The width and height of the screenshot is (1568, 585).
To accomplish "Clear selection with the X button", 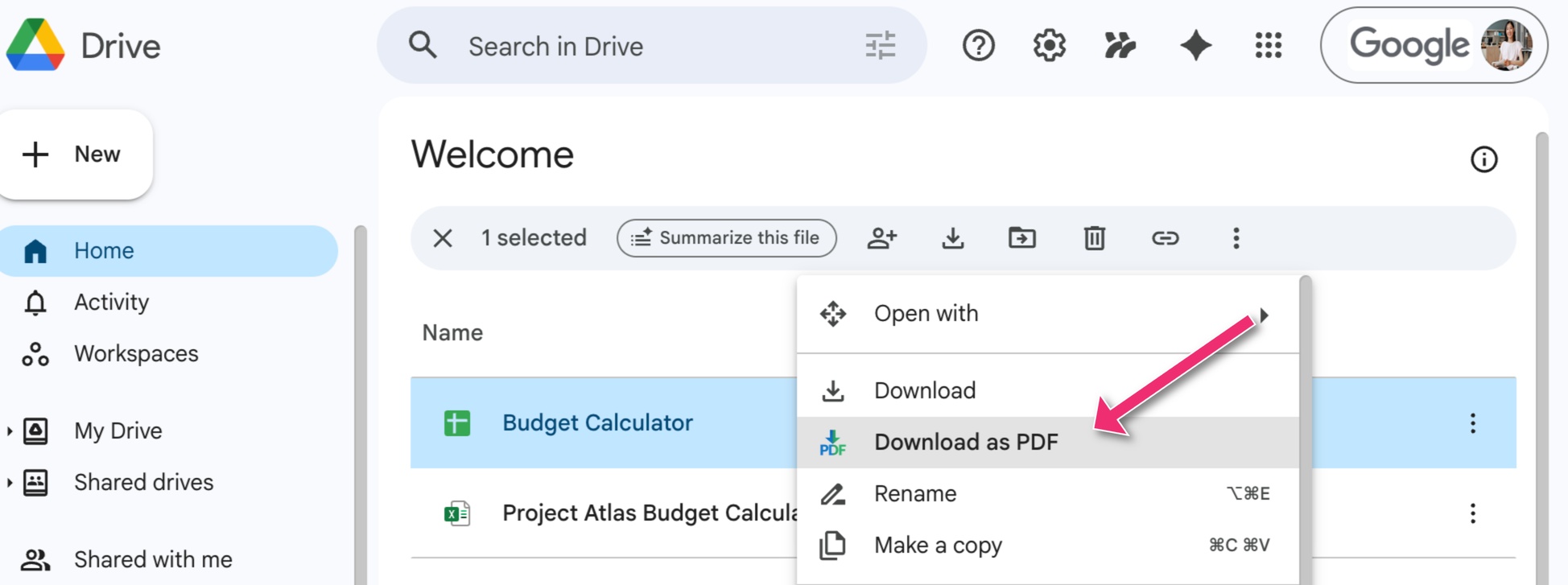I will click(x=442, y=238).
